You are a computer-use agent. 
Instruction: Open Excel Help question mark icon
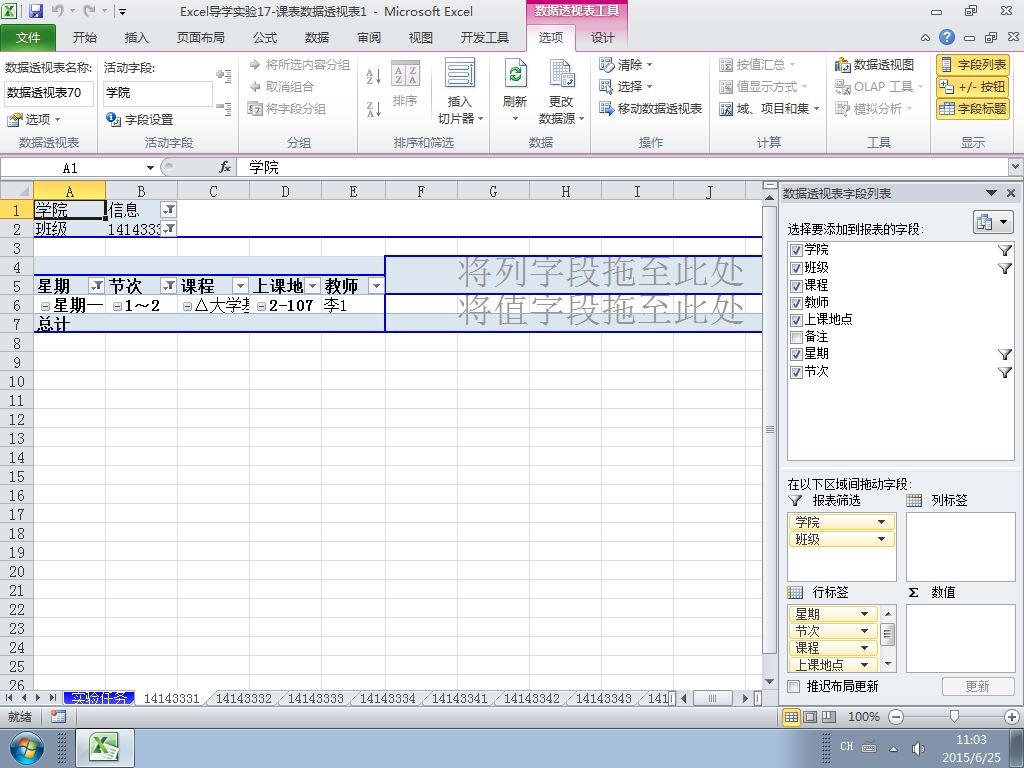click(946, 37)
